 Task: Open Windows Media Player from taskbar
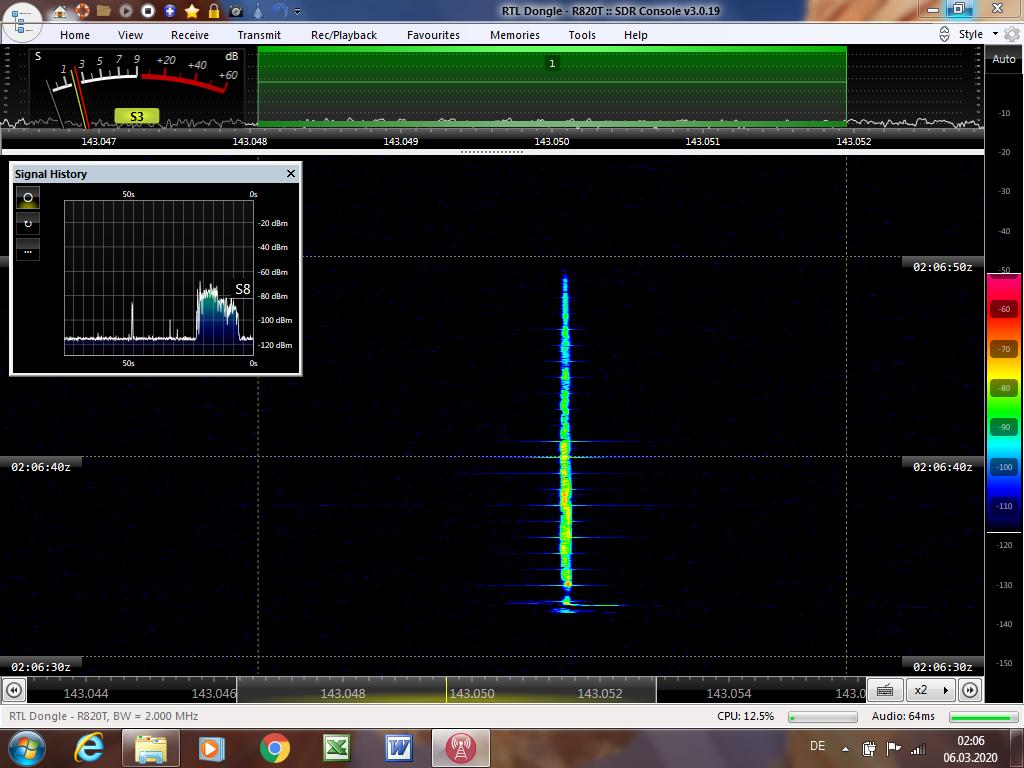point(212,748)
